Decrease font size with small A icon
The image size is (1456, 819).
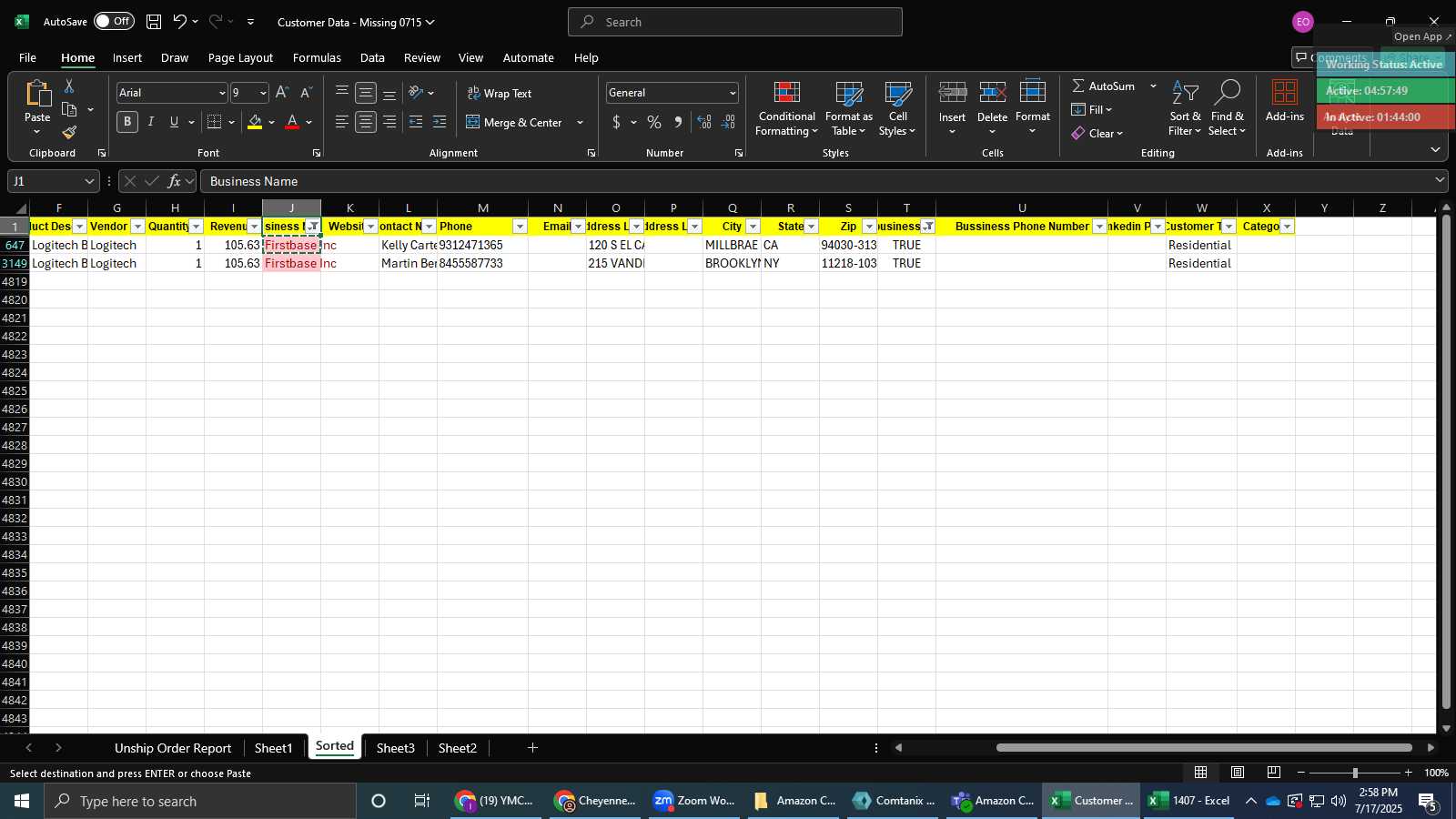click(306, 93)
